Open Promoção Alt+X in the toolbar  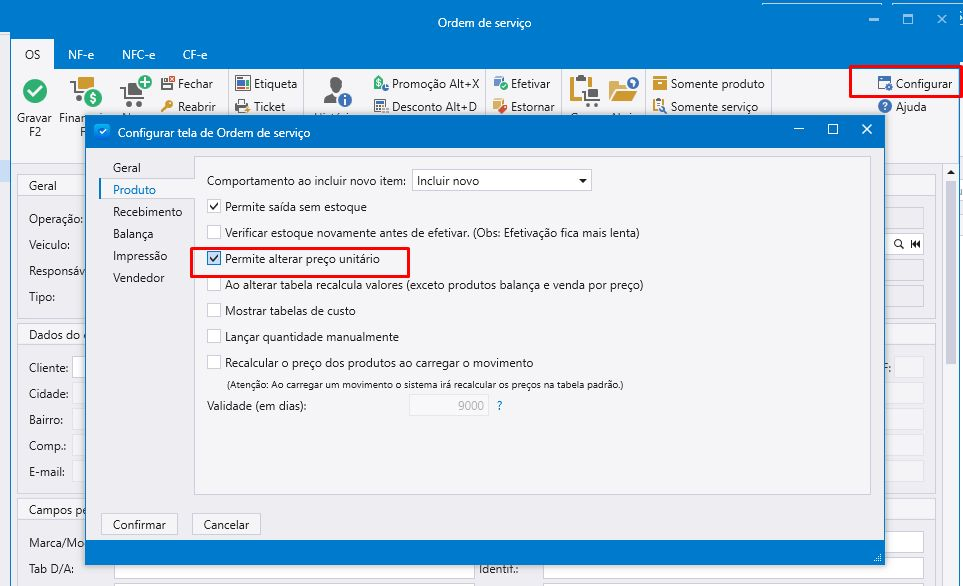[381, 84]
